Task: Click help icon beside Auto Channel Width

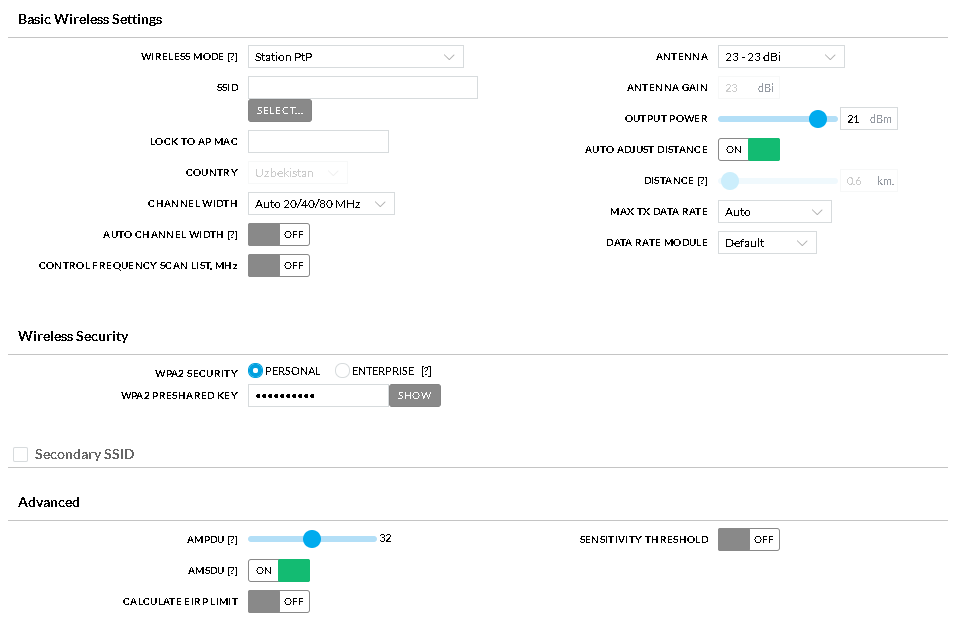Action: point(232,235)
